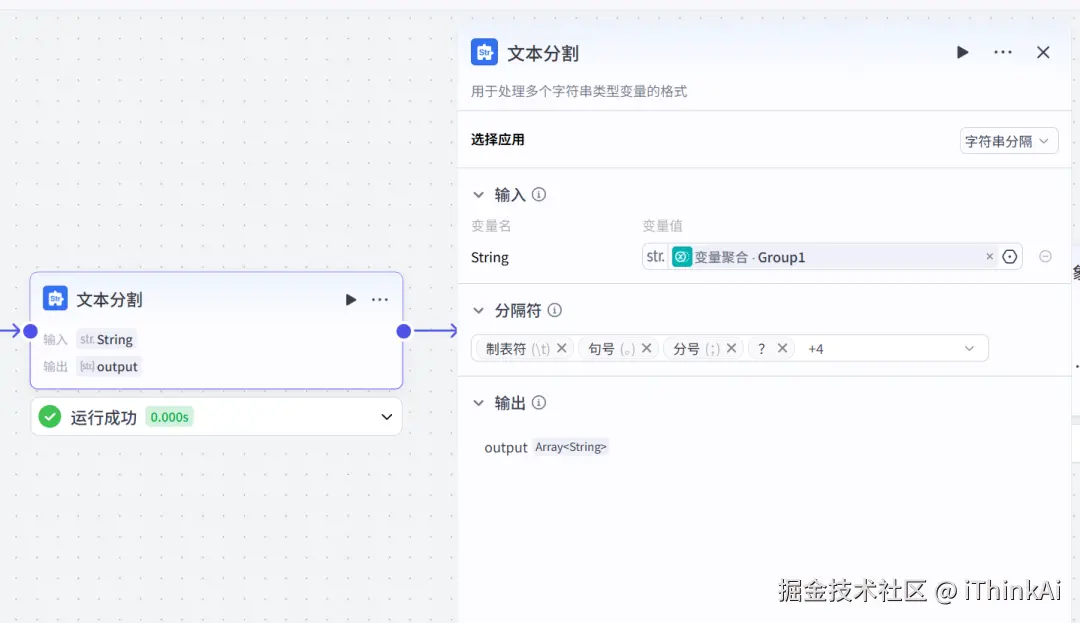Open the variable settings hexagon icon
1080x623 pixels.
[x=1009, y=256]
